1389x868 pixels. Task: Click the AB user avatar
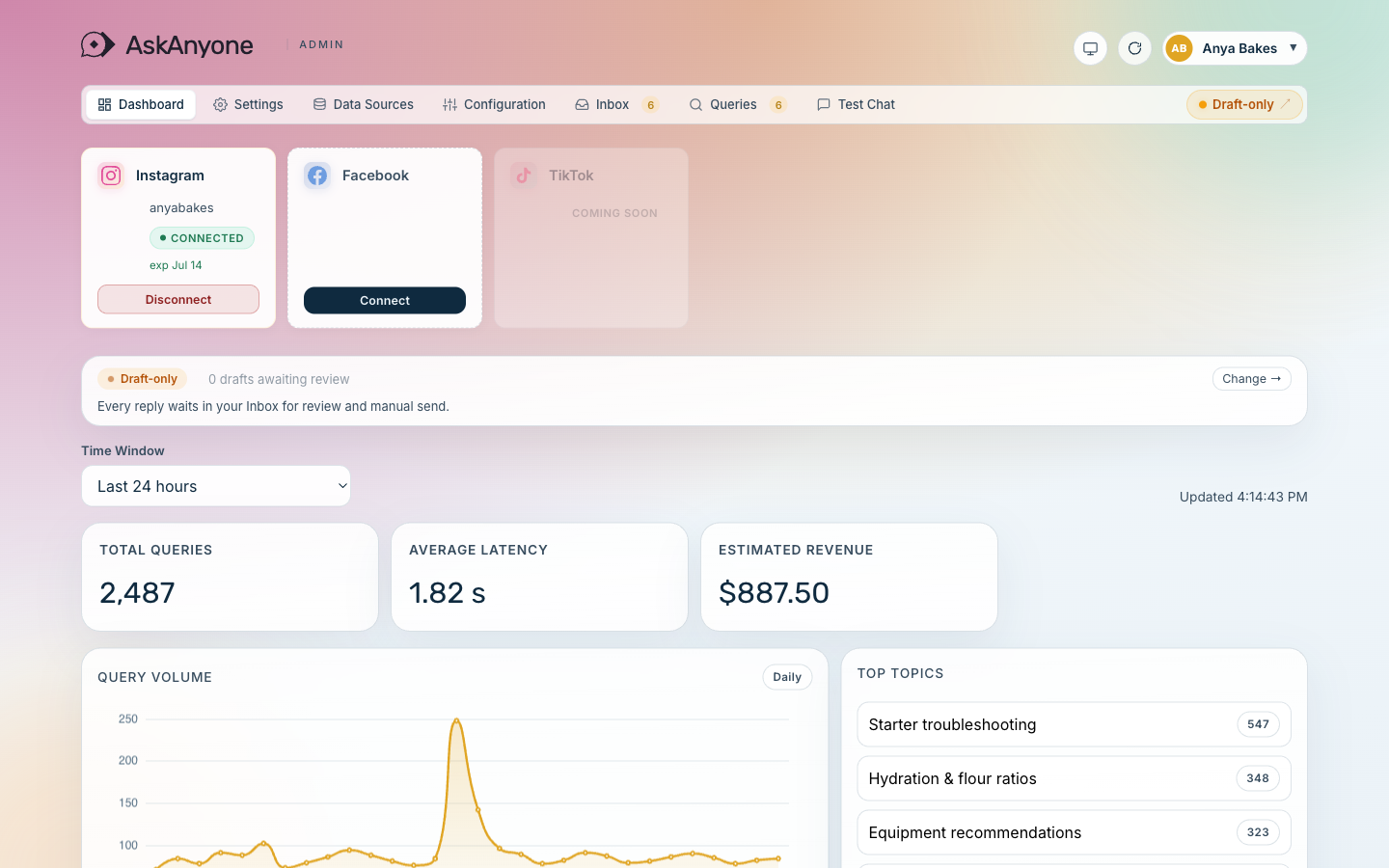coord(1179,48)
